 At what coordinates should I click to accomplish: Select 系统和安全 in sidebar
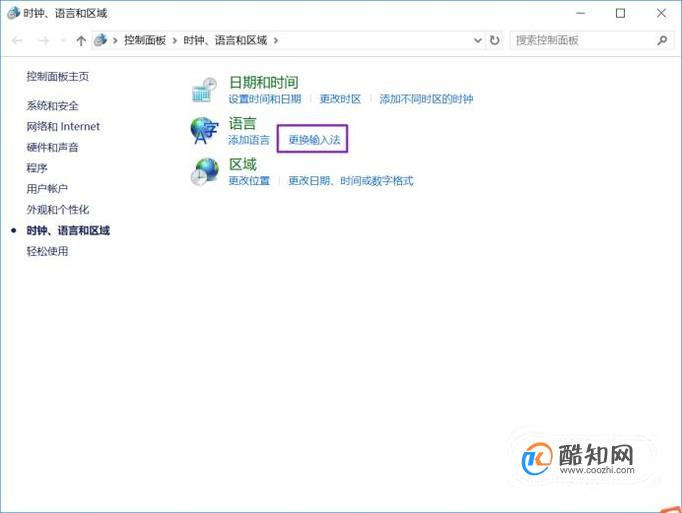tap(52, 106)
